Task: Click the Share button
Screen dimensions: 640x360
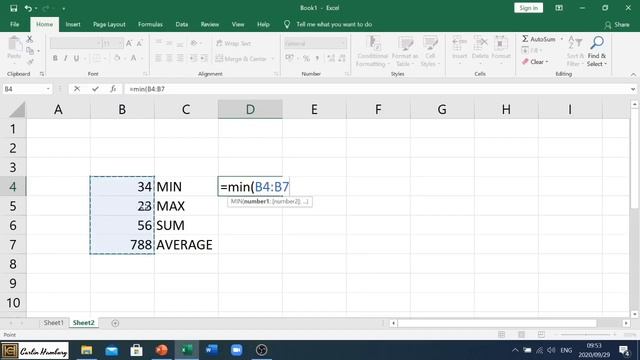Action: 617,25
